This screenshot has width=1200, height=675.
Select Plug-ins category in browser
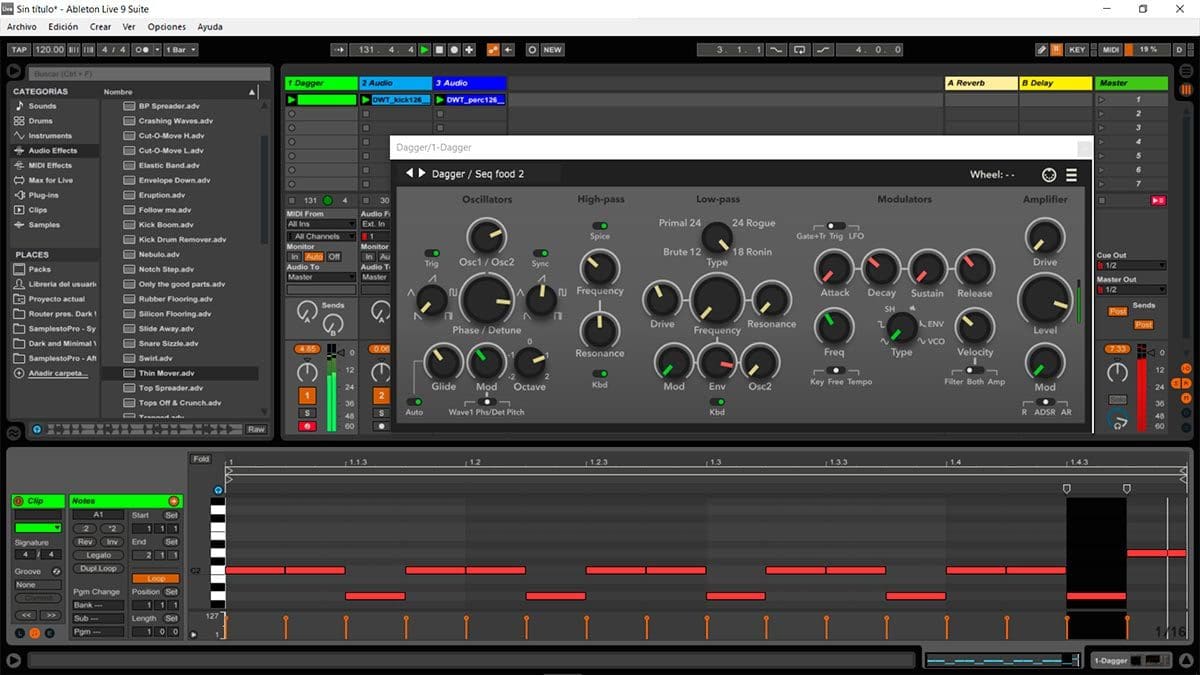44,196
